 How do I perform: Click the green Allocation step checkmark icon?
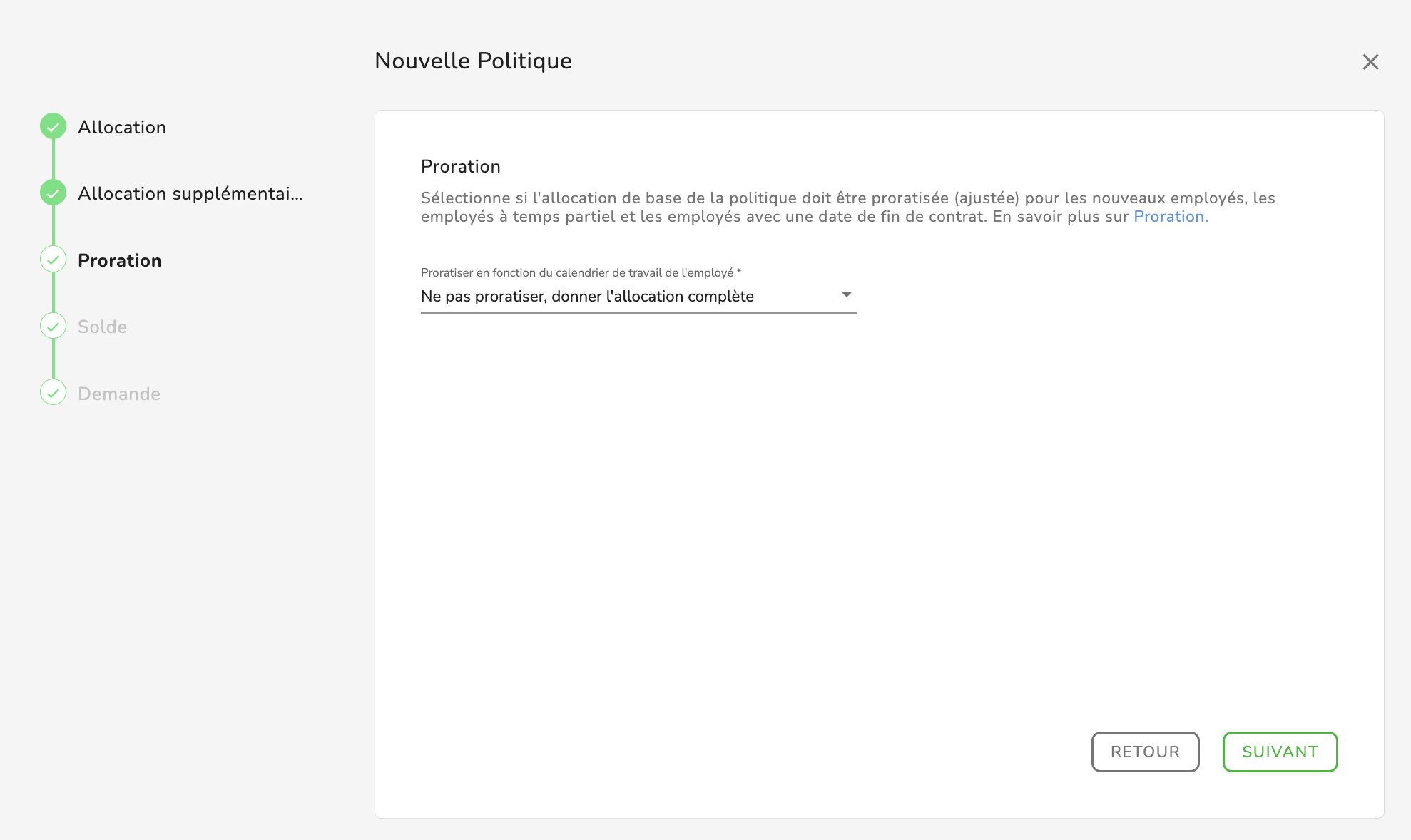pyautogui.click(x=53, y=127)
